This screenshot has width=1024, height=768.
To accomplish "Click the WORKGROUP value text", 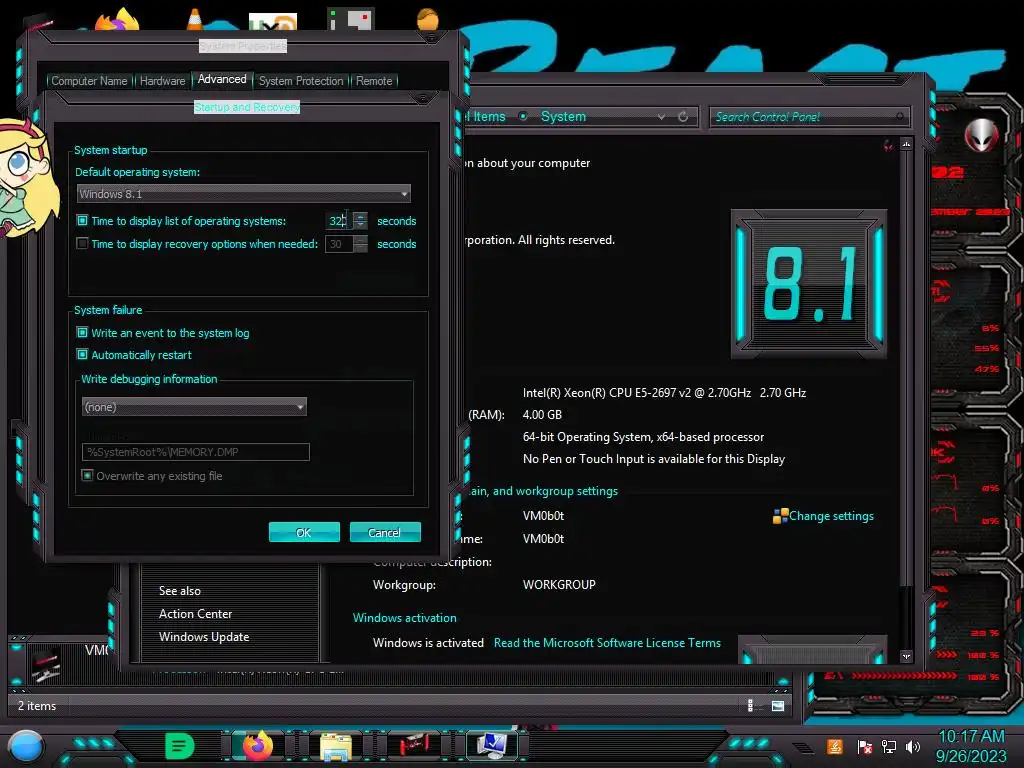I will [559, 584].
